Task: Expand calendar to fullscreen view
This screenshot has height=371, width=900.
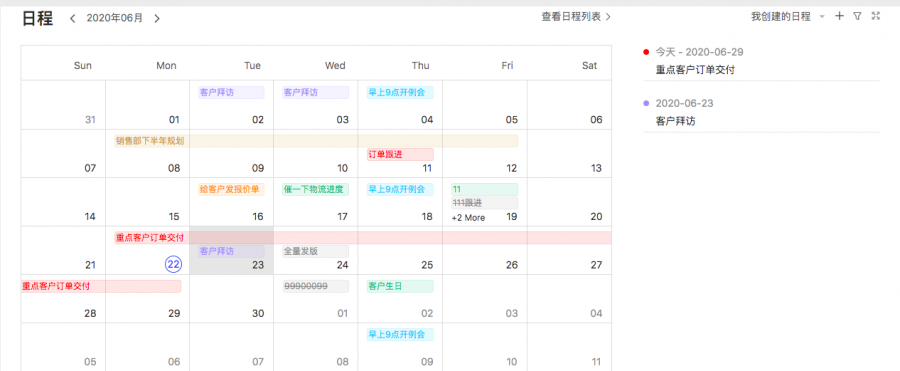Action: [x=875, y=16]
